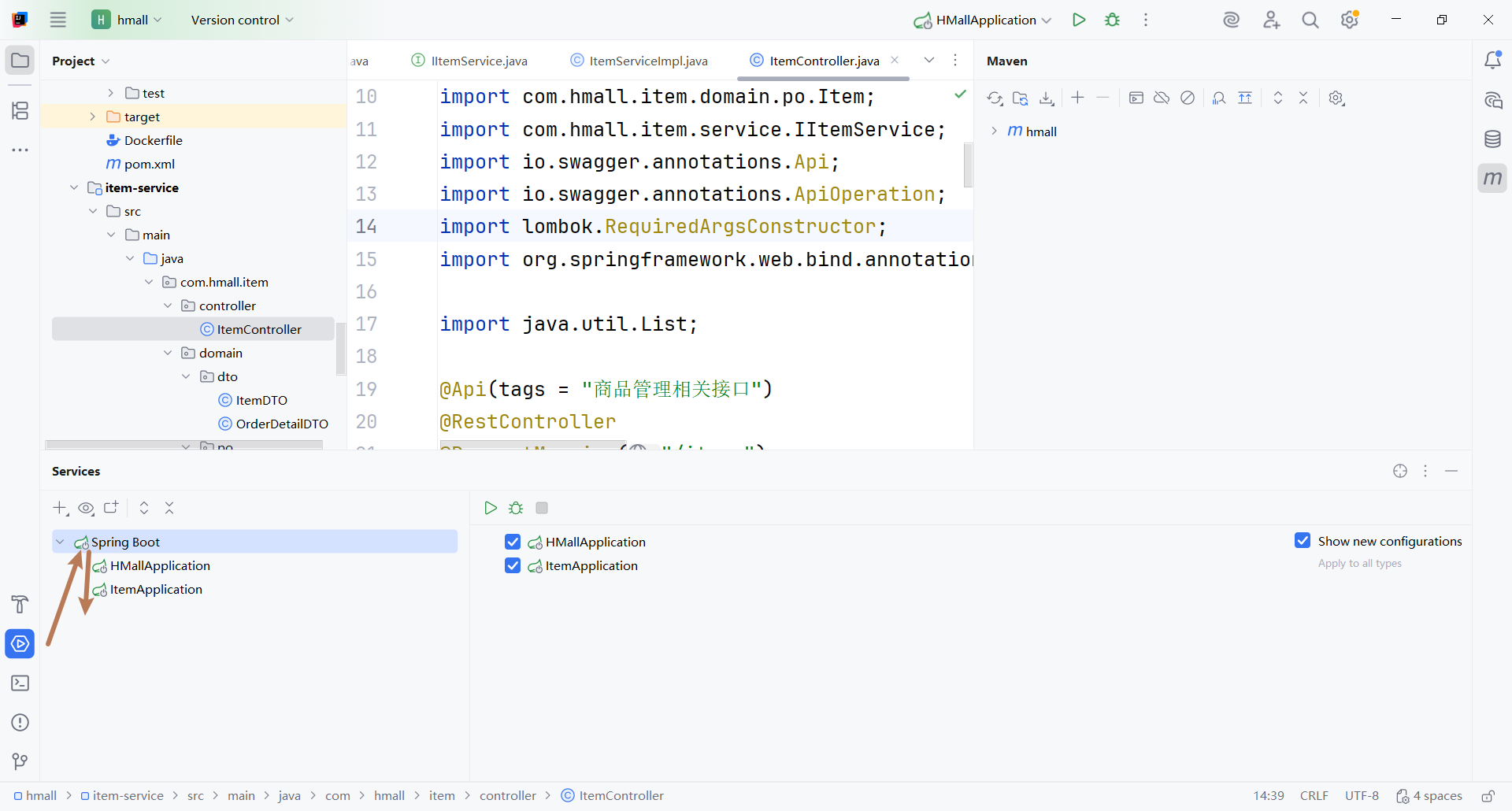Add a Maven project with plus icon

pyautogui.click(x=1078, y=98)
